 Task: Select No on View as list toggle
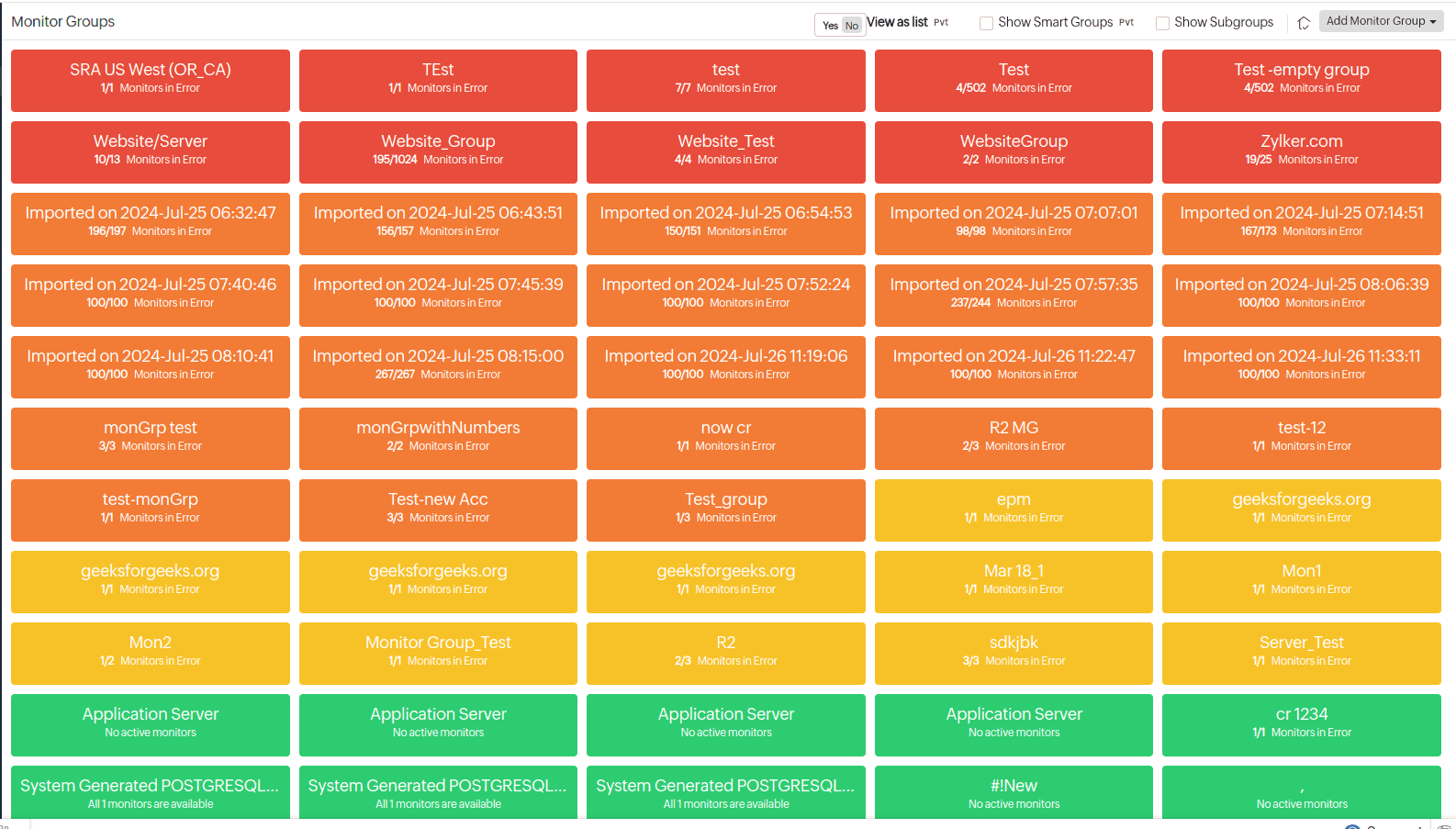pos(852,26)
